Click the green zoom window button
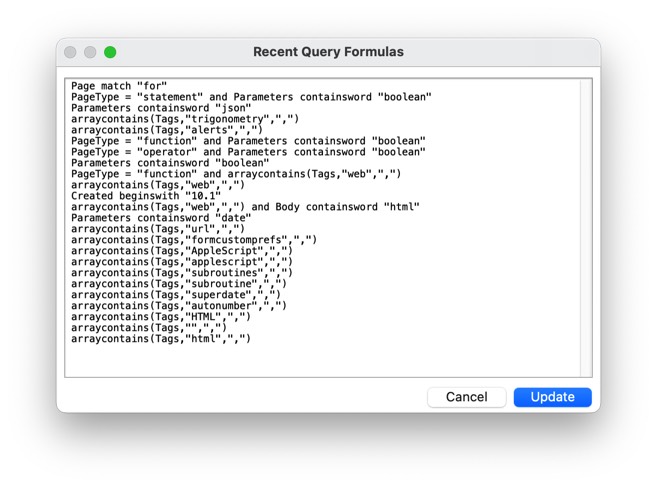This screenshot has height=487, width=657. [x=110, y=52]
